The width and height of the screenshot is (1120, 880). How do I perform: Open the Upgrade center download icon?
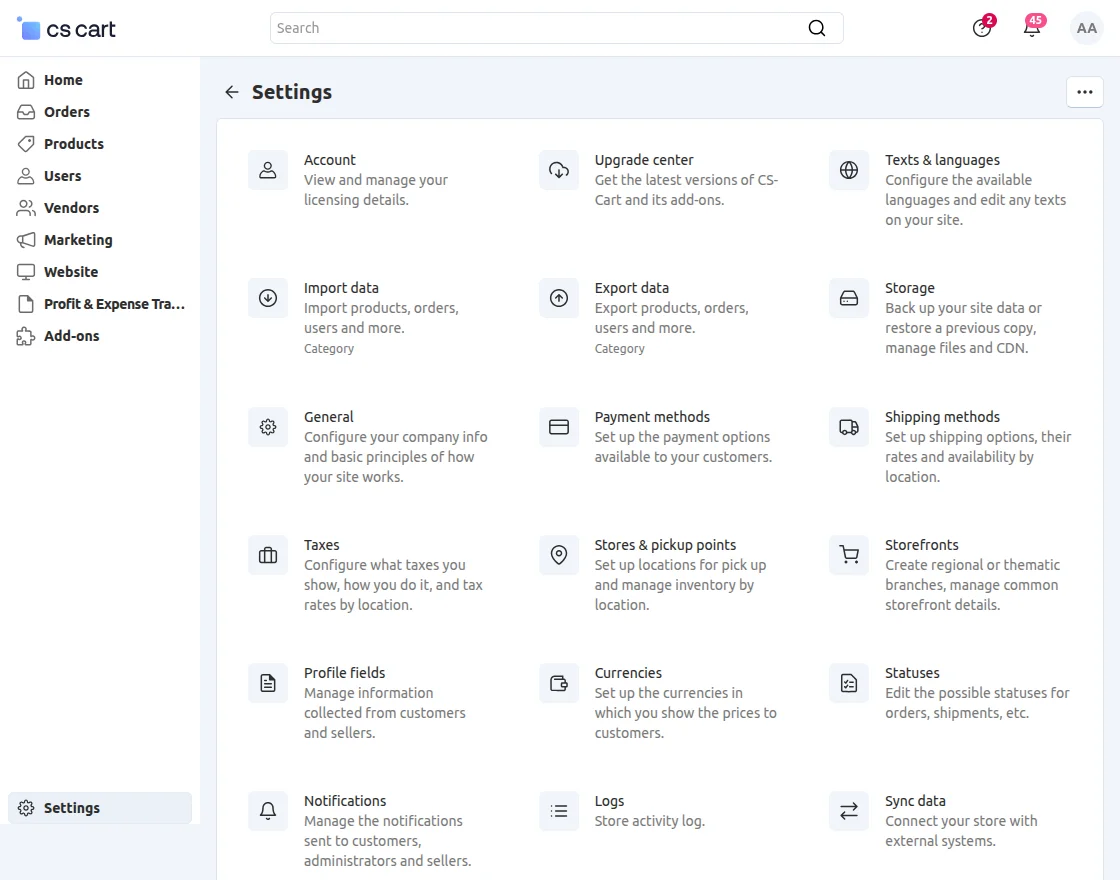coord(558,169)
